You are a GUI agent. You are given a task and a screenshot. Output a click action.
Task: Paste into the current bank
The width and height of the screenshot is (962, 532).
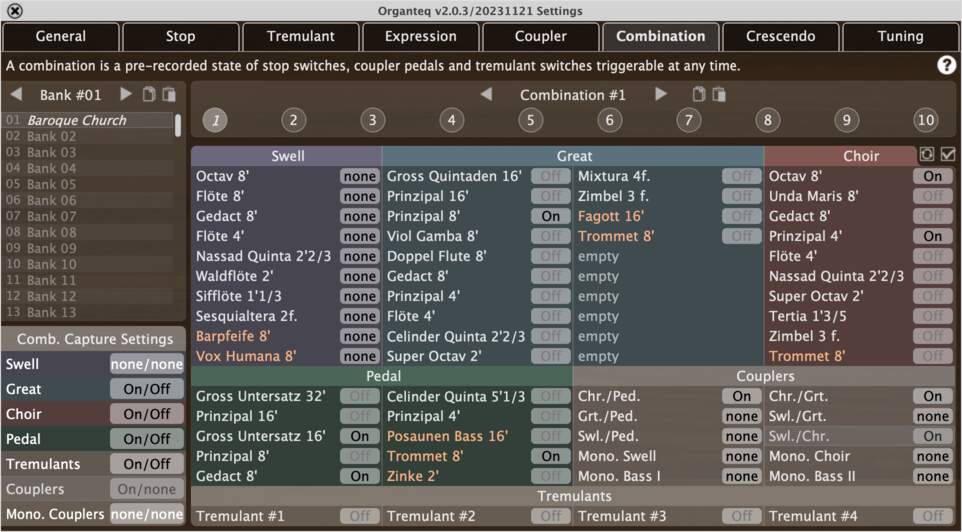pos(169,94)
